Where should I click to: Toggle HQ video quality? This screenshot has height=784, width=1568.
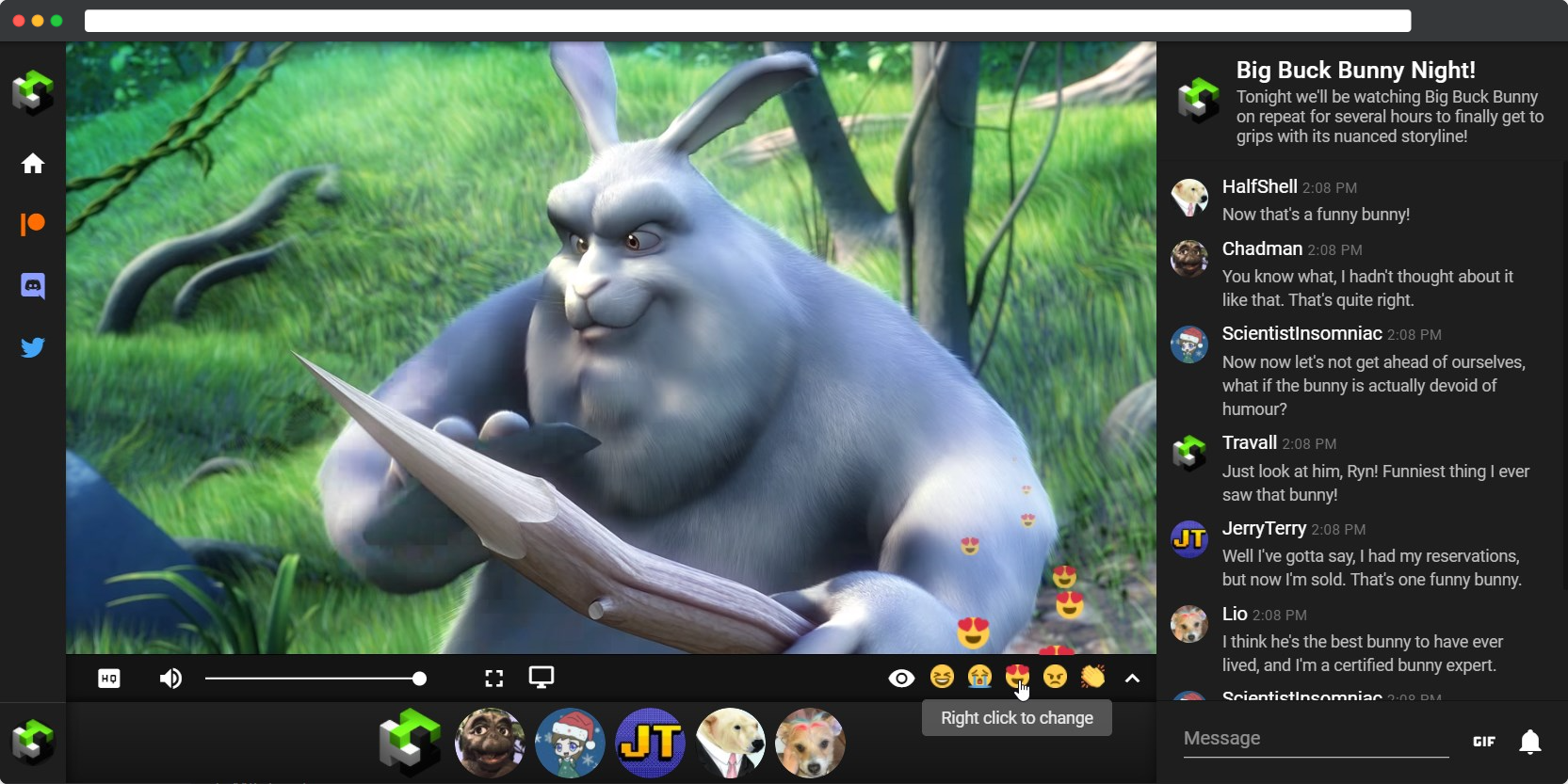(109, 679)
